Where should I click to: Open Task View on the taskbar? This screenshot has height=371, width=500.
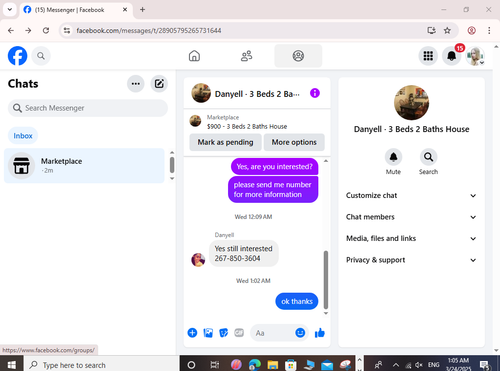(x=215, y=365)
